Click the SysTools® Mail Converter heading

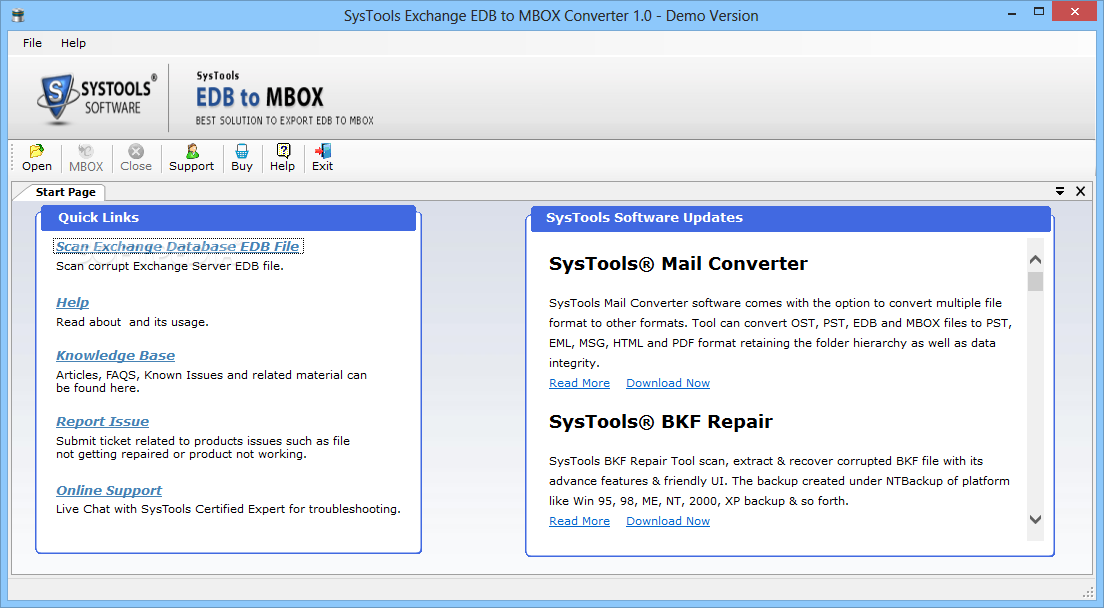(x=678, y=264)
